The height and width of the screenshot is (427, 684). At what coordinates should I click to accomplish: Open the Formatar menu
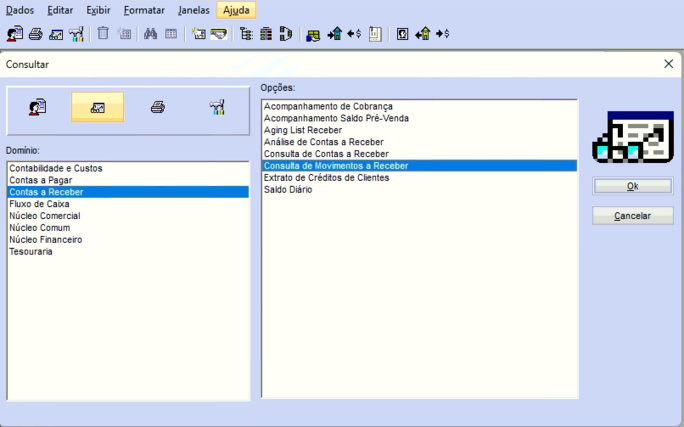pyautogui.click(x=144, y=10)
